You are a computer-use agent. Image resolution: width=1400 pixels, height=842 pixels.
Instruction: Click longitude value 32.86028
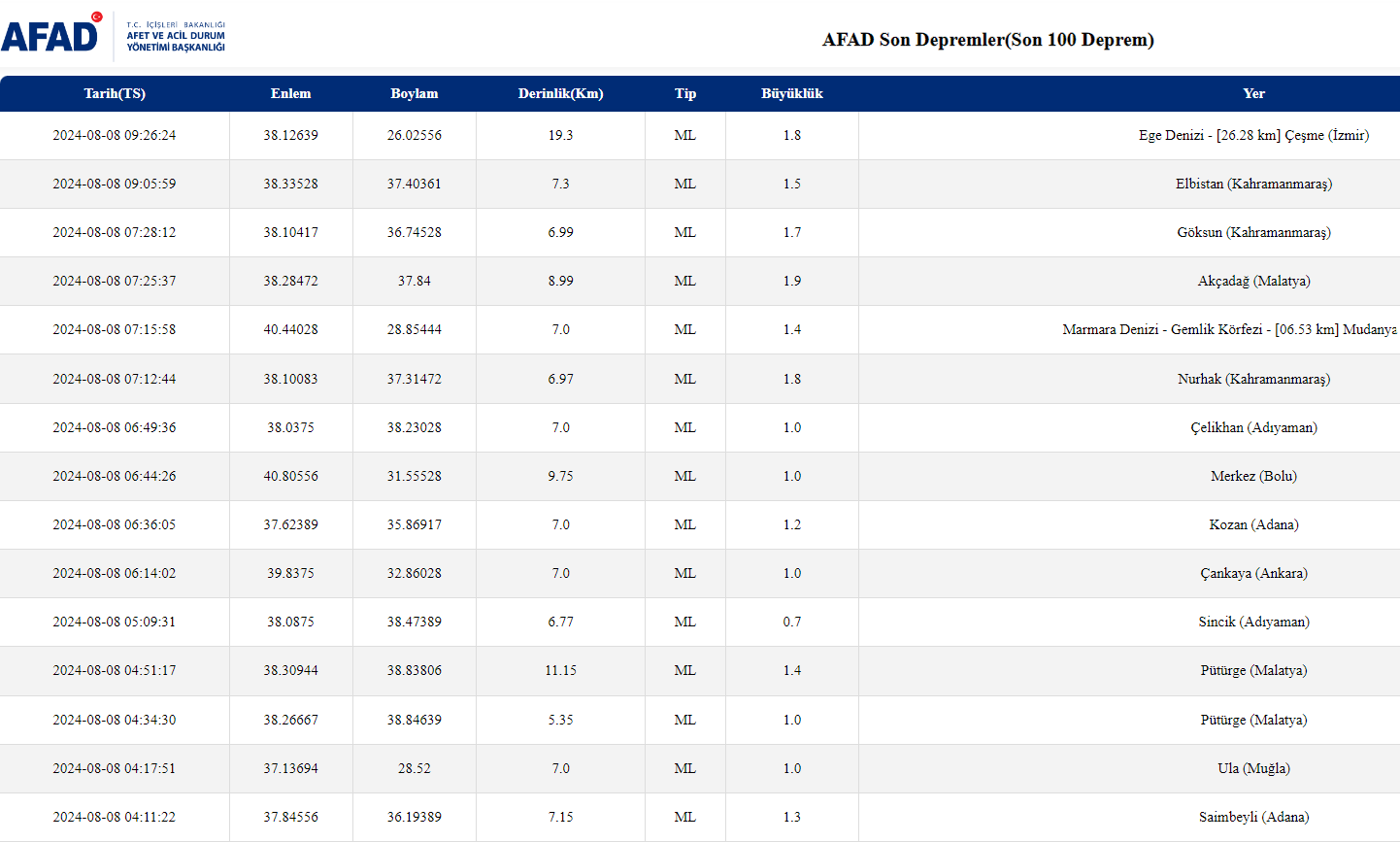pyautogui.click(x=415, y=574)
